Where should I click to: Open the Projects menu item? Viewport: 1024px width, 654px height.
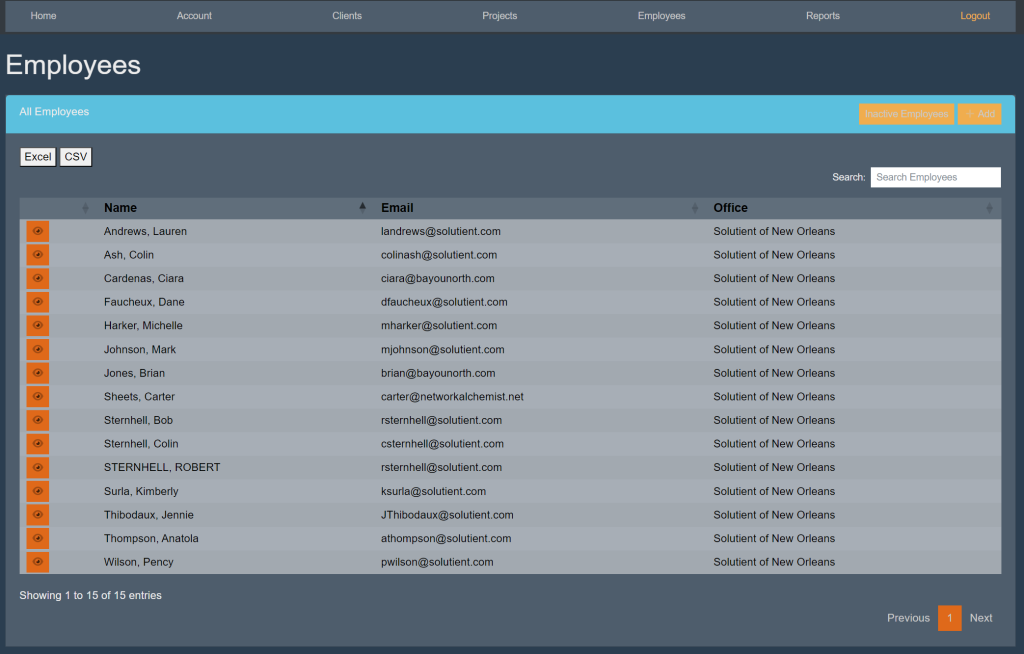coord(499,16)
